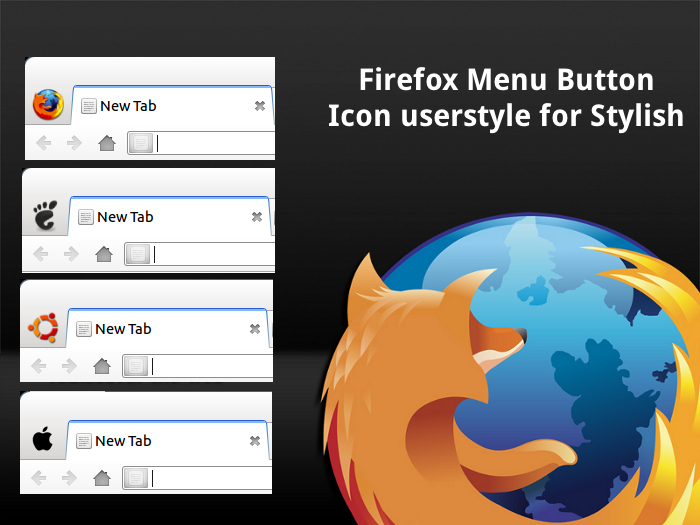700x525 pixels.
Task: Open the Firefox logo menu button
Action: click(x=48, y=104)
